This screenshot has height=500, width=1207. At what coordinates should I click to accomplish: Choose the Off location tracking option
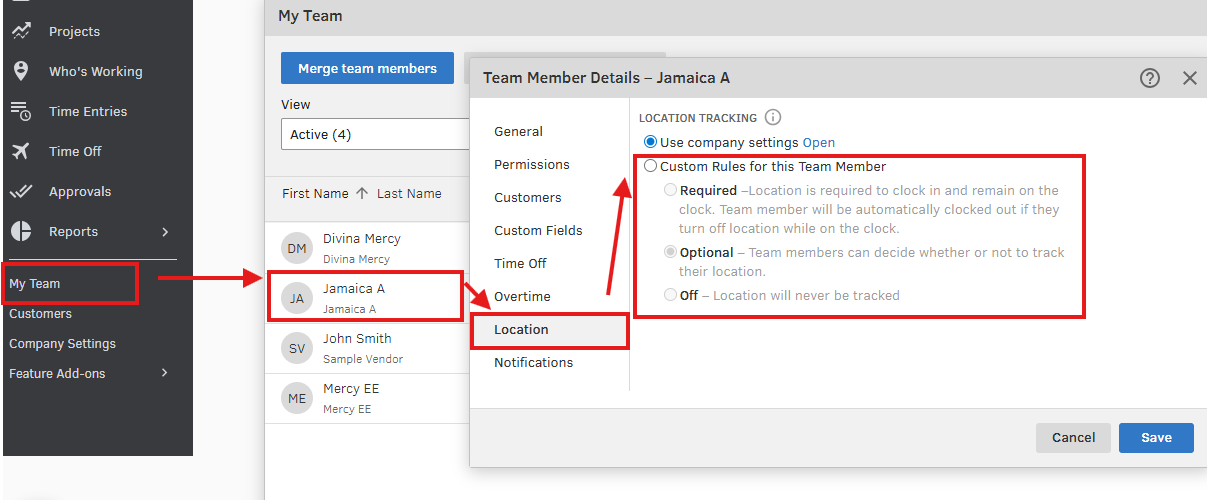pyautogui.click(x=671, y=295)
